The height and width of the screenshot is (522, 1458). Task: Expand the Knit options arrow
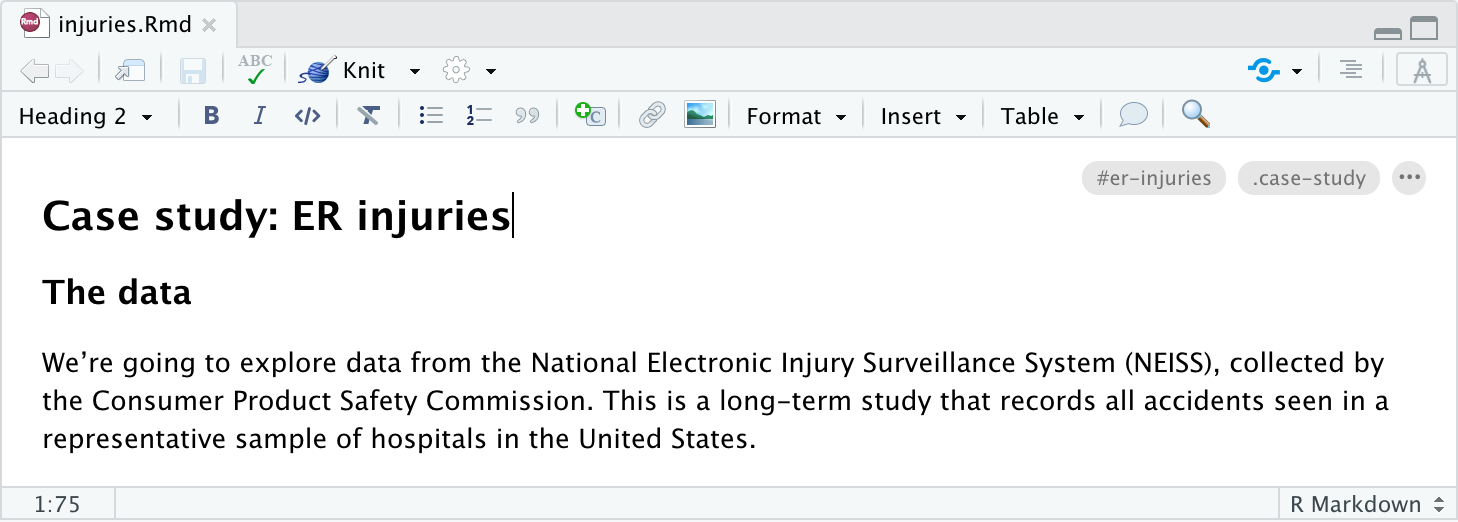tap(415, 71)
